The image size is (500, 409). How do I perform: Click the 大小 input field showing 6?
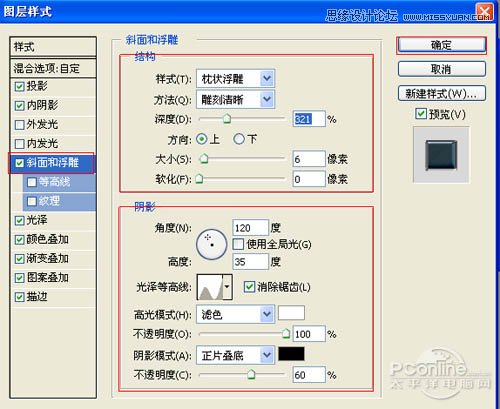pyautogui.click(x=309, y=159)
